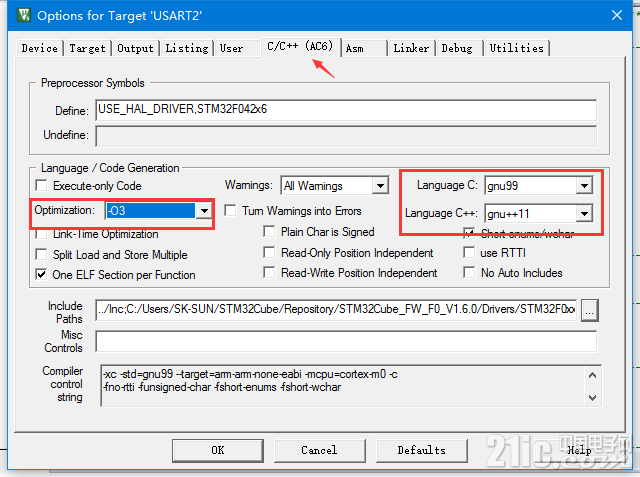This screenshot has width=640, height=477.
Task: Click the Cancel button
Action: [x=320, y=450]
